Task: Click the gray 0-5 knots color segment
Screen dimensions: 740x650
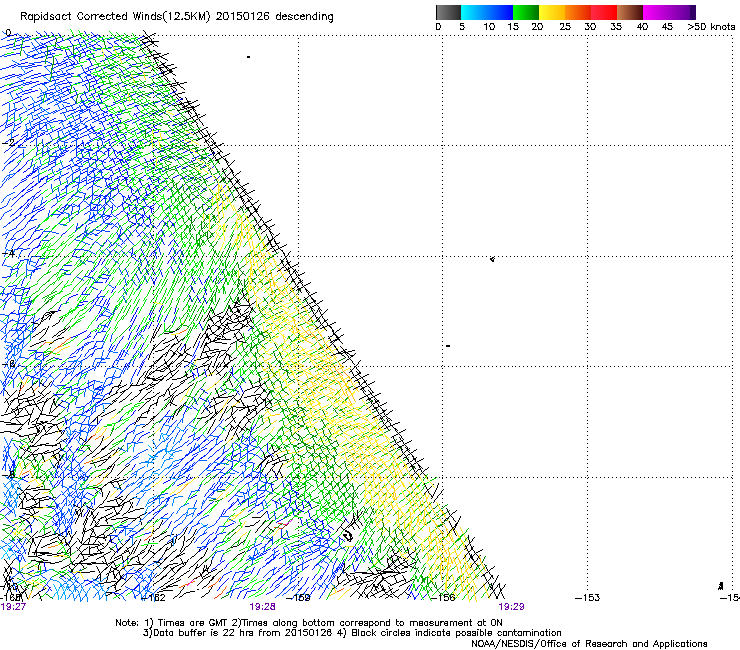Action: click(448, 12)
